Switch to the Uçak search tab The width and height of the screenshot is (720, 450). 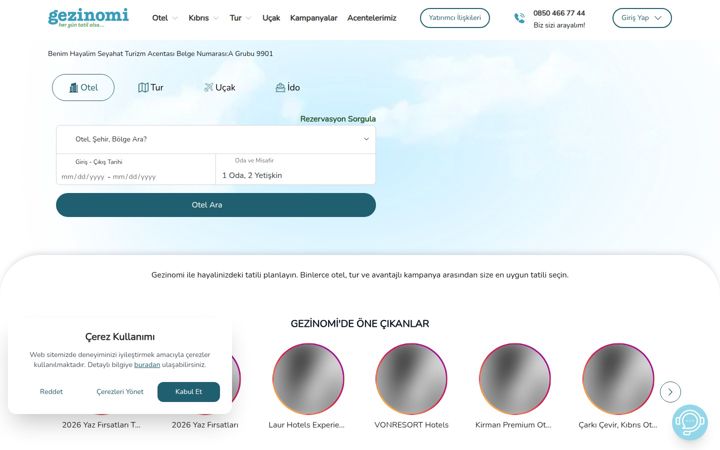point(219,88)
